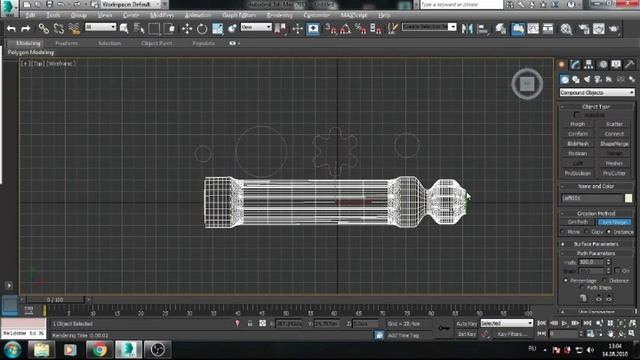The height and width of the screenshot is (360, 640).
Task: Click the Redo arrow in main toolbar
Action: click(26, 29)
